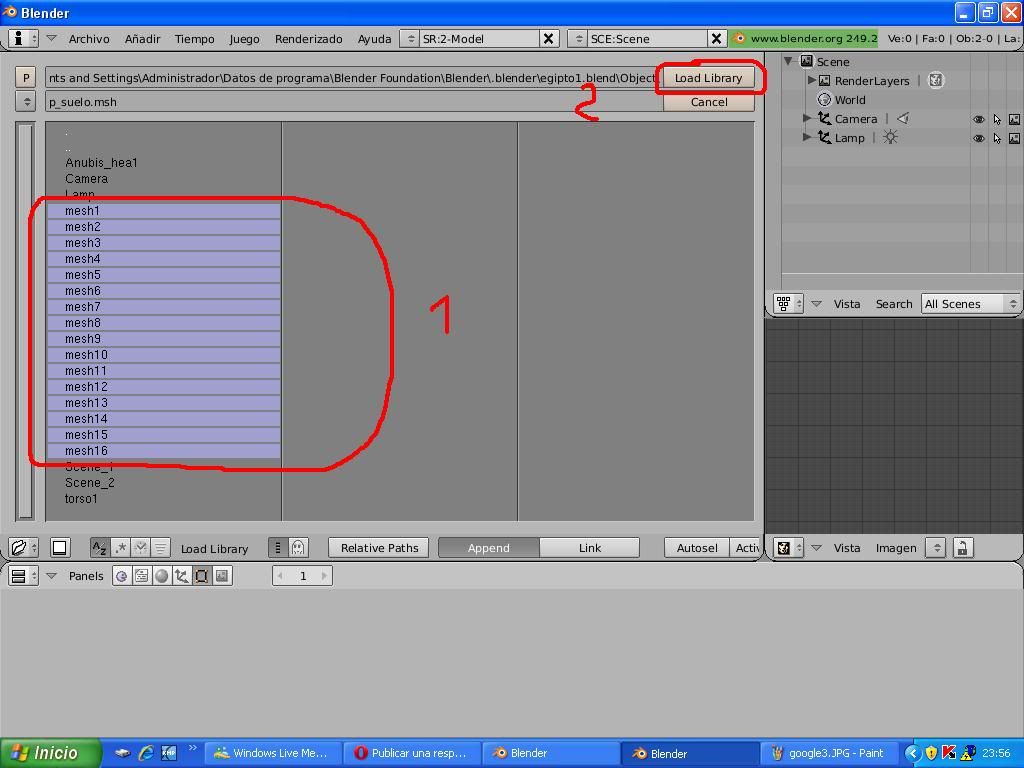The width and height of the screenshot is (1024, 768).
Task: Open Archivo menu
Action: click(89, 39)
